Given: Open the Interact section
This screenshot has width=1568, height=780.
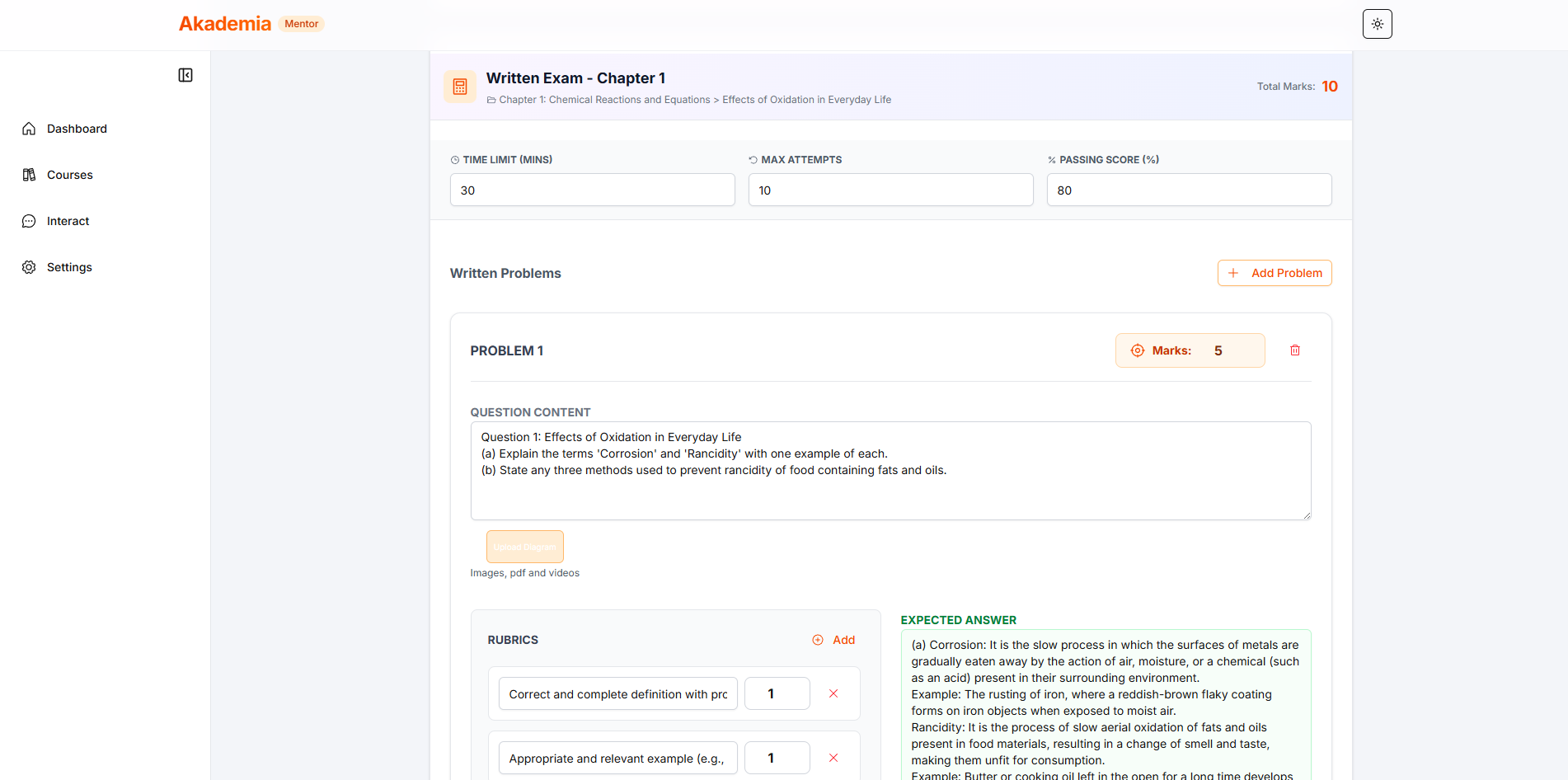Looking at the screenshot, I should [x=68, y=221].
